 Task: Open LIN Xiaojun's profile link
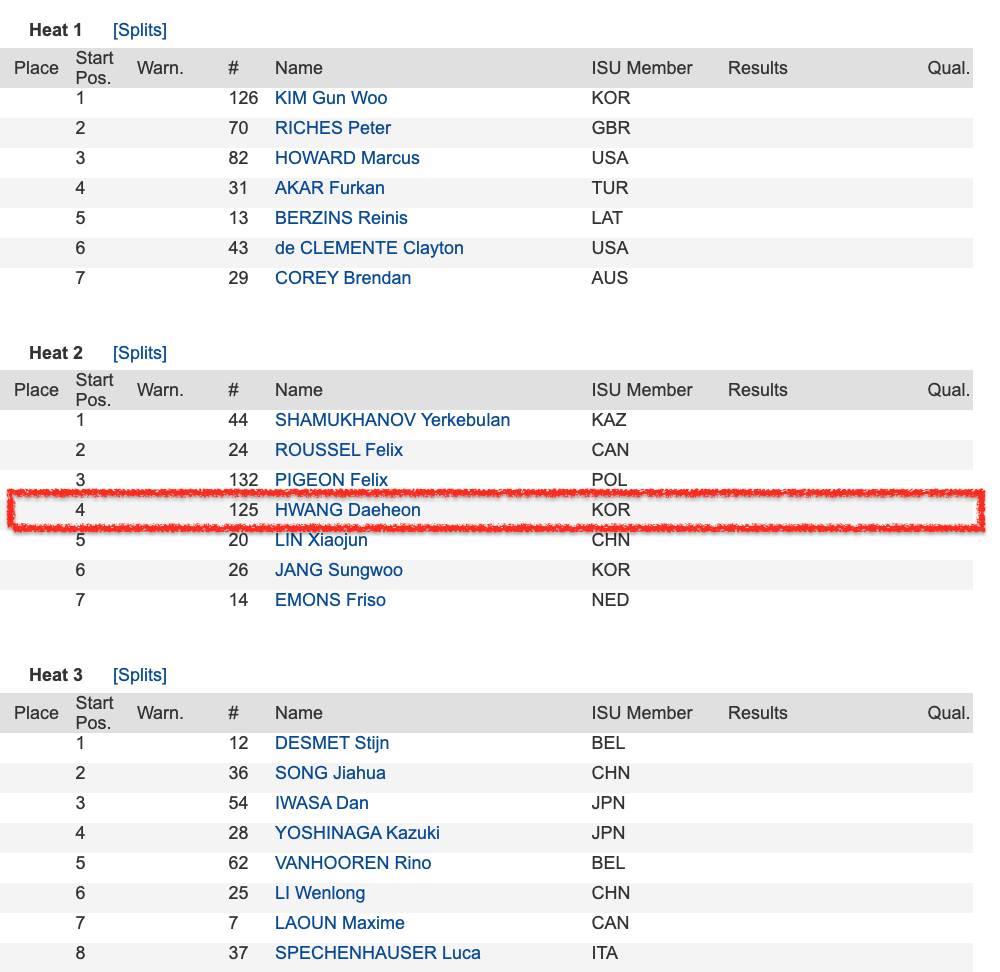coord(321,540)
